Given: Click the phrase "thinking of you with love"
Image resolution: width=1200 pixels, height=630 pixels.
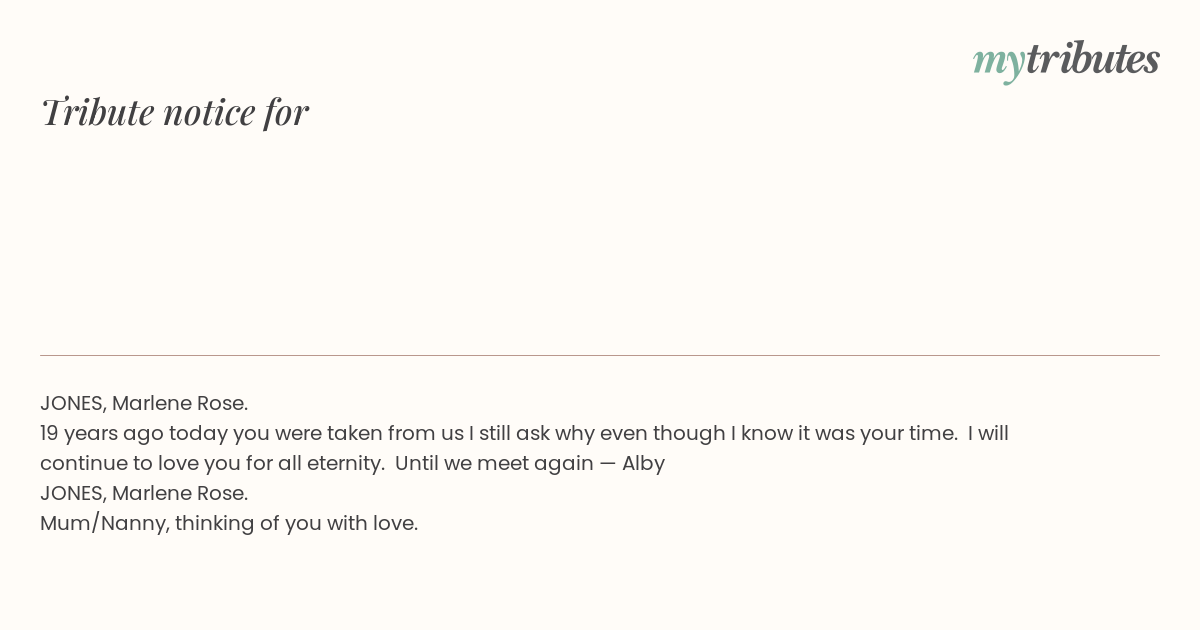Looking at the screenshot, I should [296, 524].
